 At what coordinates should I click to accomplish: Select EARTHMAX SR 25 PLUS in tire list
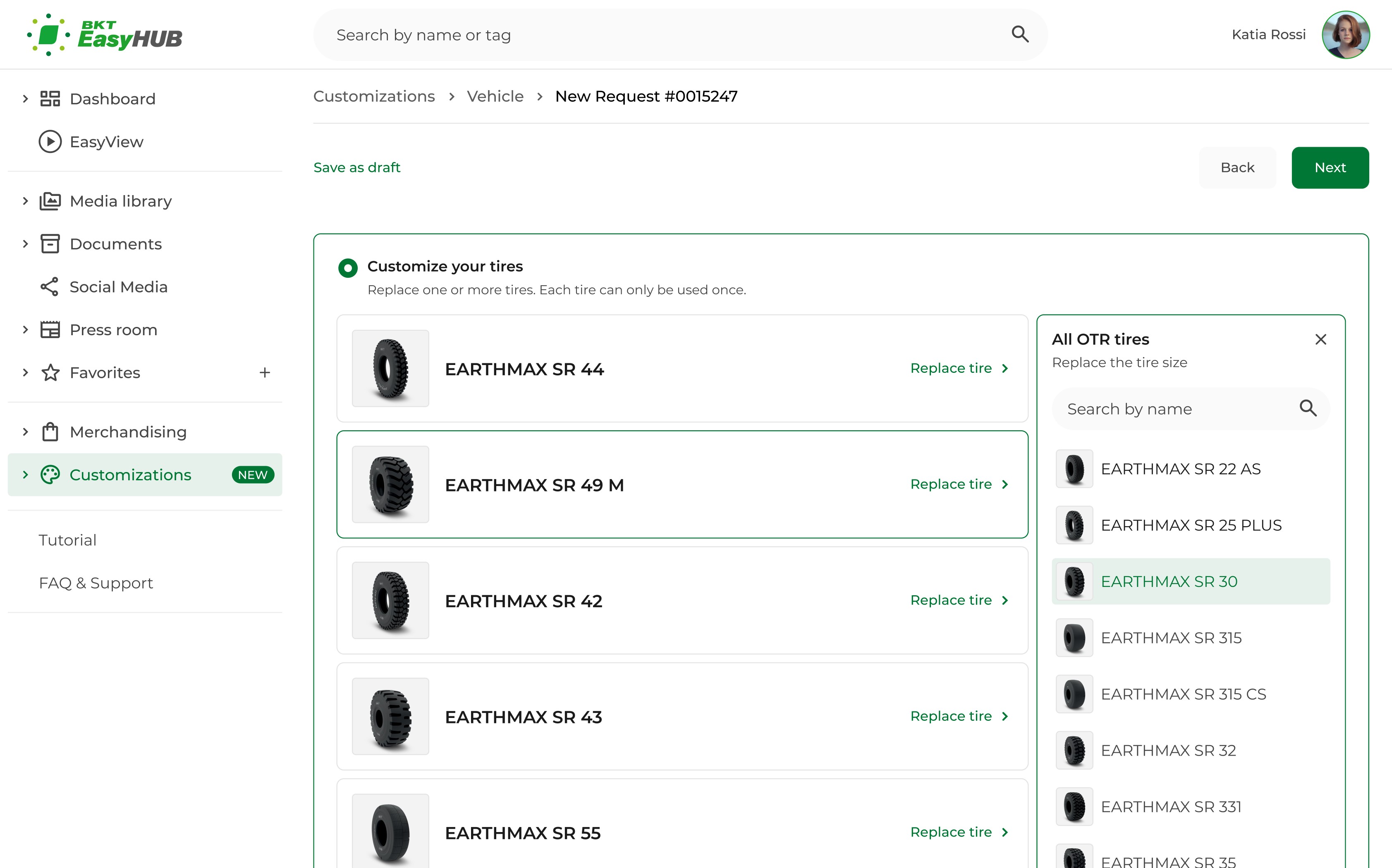point(1191,525)
